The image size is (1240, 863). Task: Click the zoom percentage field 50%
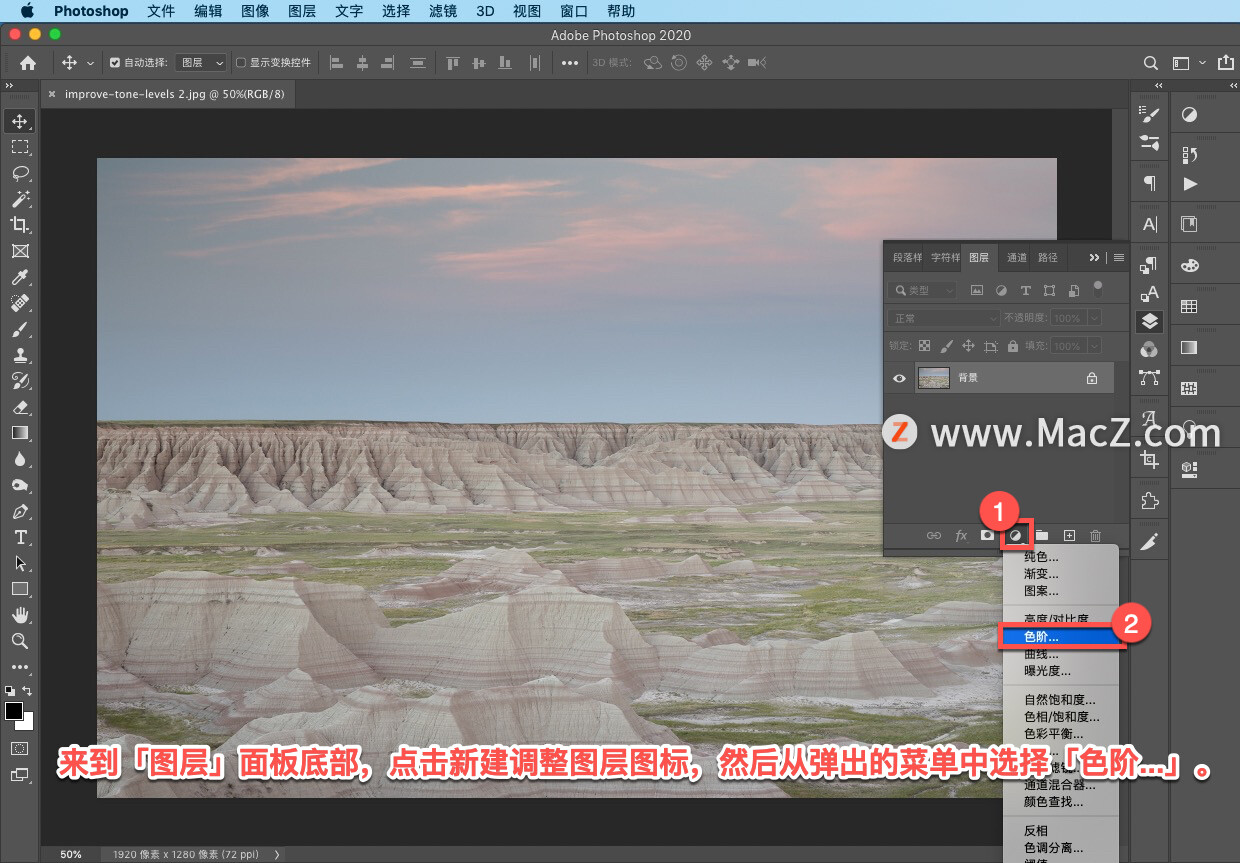[71, 855]
